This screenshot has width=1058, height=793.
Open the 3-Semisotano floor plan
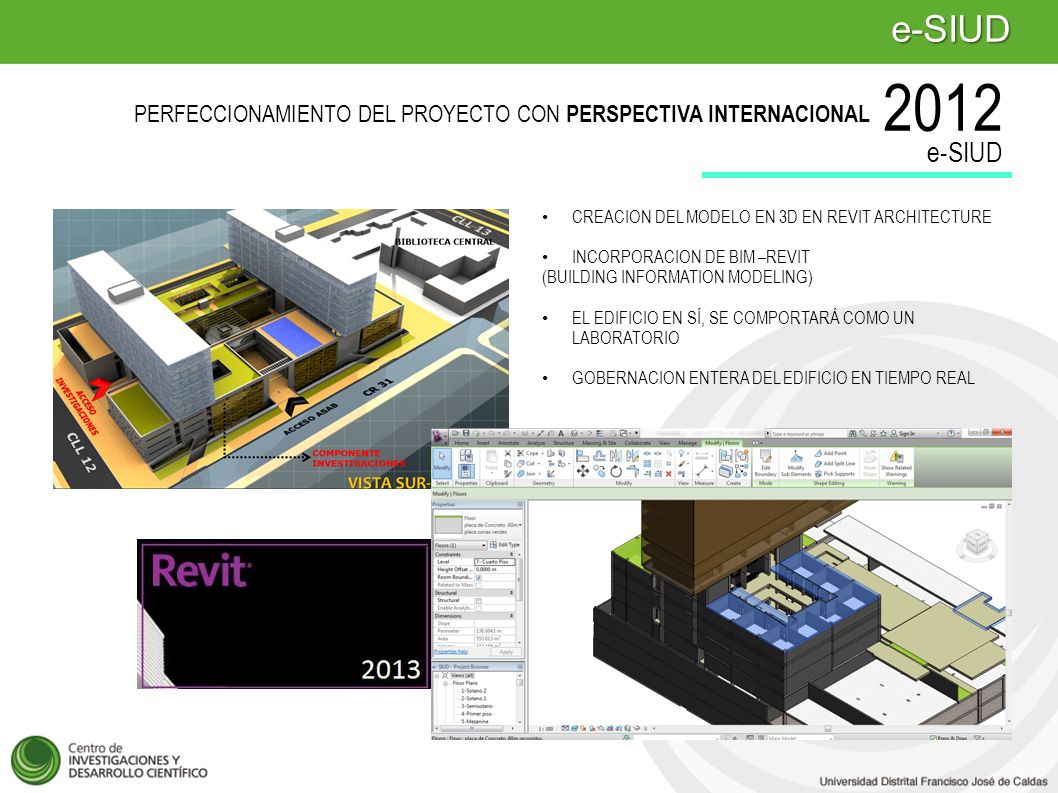tap(477, 706)
